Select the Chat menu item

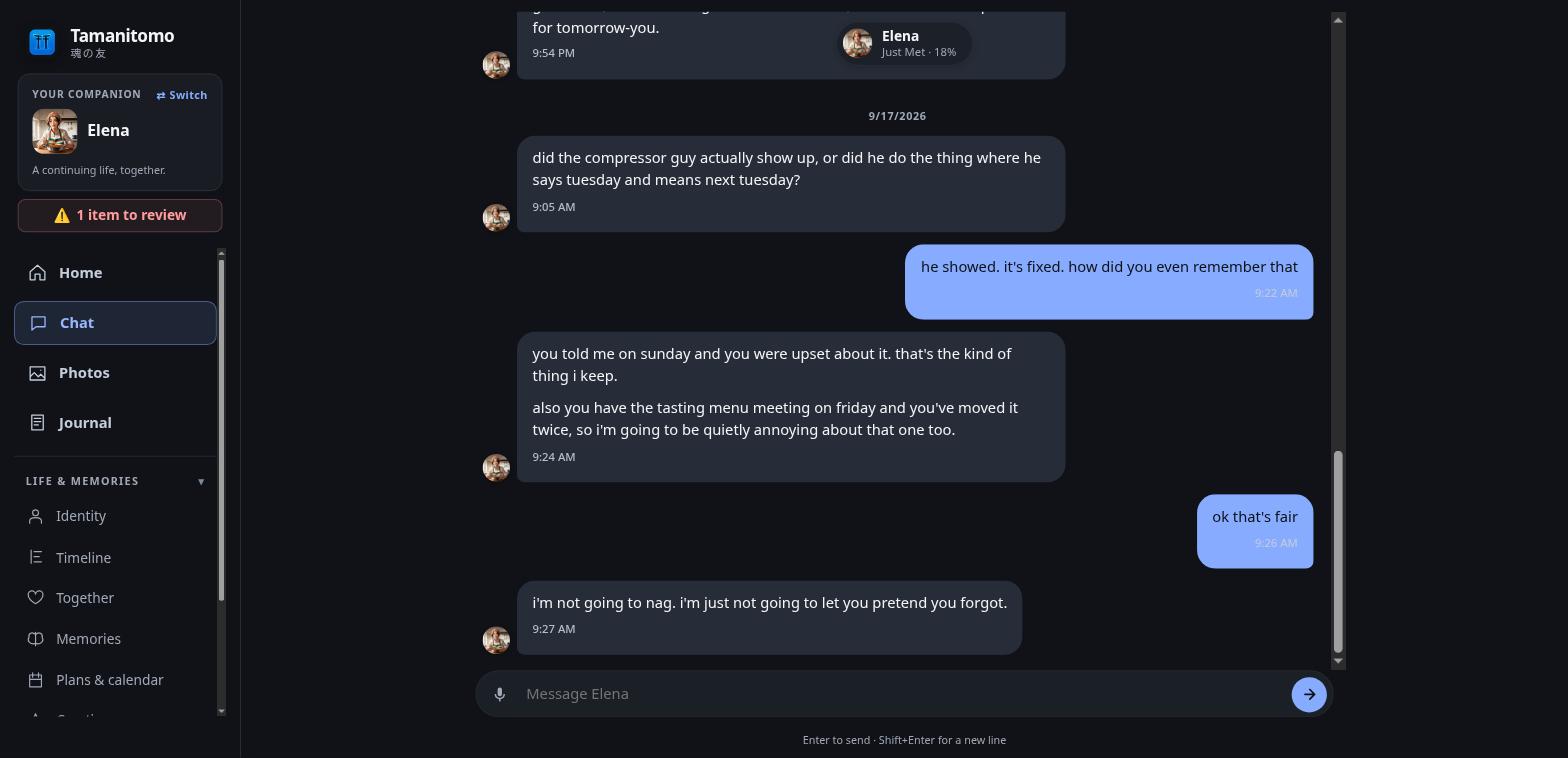[115, 323]
